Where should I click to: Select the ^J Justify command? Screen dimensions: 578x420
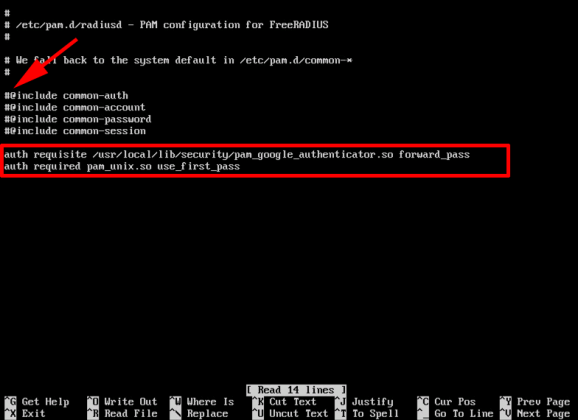[x=364, y=402]
